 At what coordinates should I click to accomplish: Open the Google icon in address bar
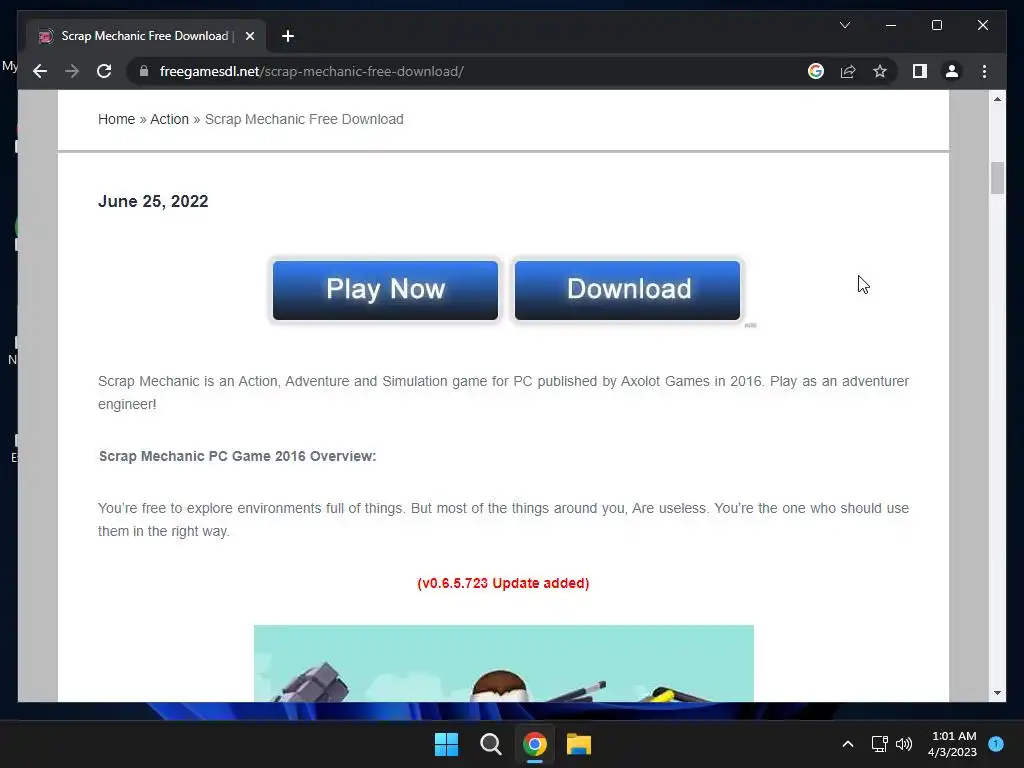click(x=816, y=71)
